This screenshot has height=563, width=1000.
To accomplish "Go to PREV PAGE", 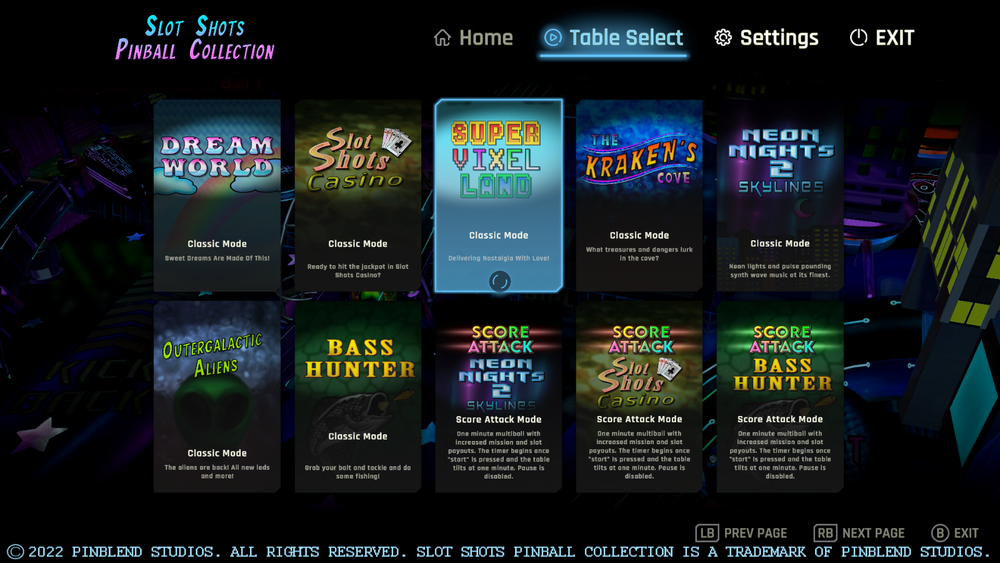I will coord(741,533).
